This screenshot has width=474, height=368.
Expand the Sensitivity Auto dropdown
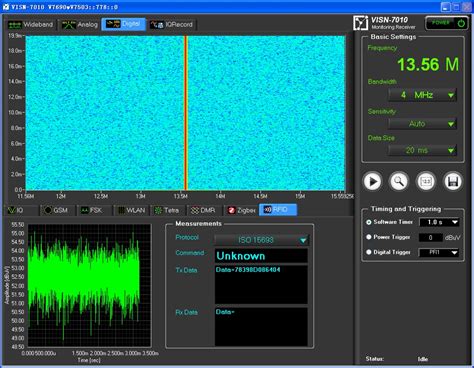pos(422,124)
